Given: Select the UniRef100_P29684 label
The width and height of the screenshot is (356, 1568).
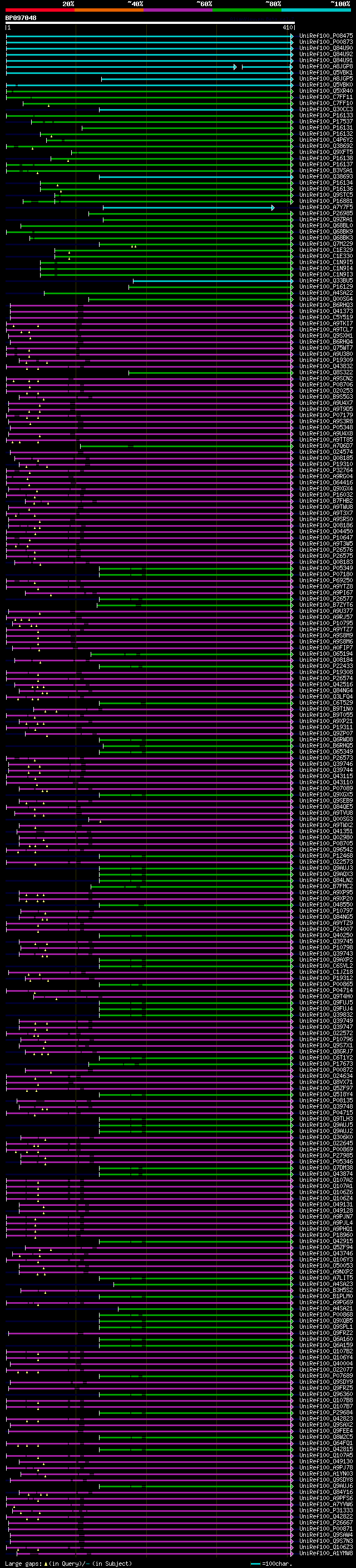Looking at the screenshot, I should tap(326, 1412).
